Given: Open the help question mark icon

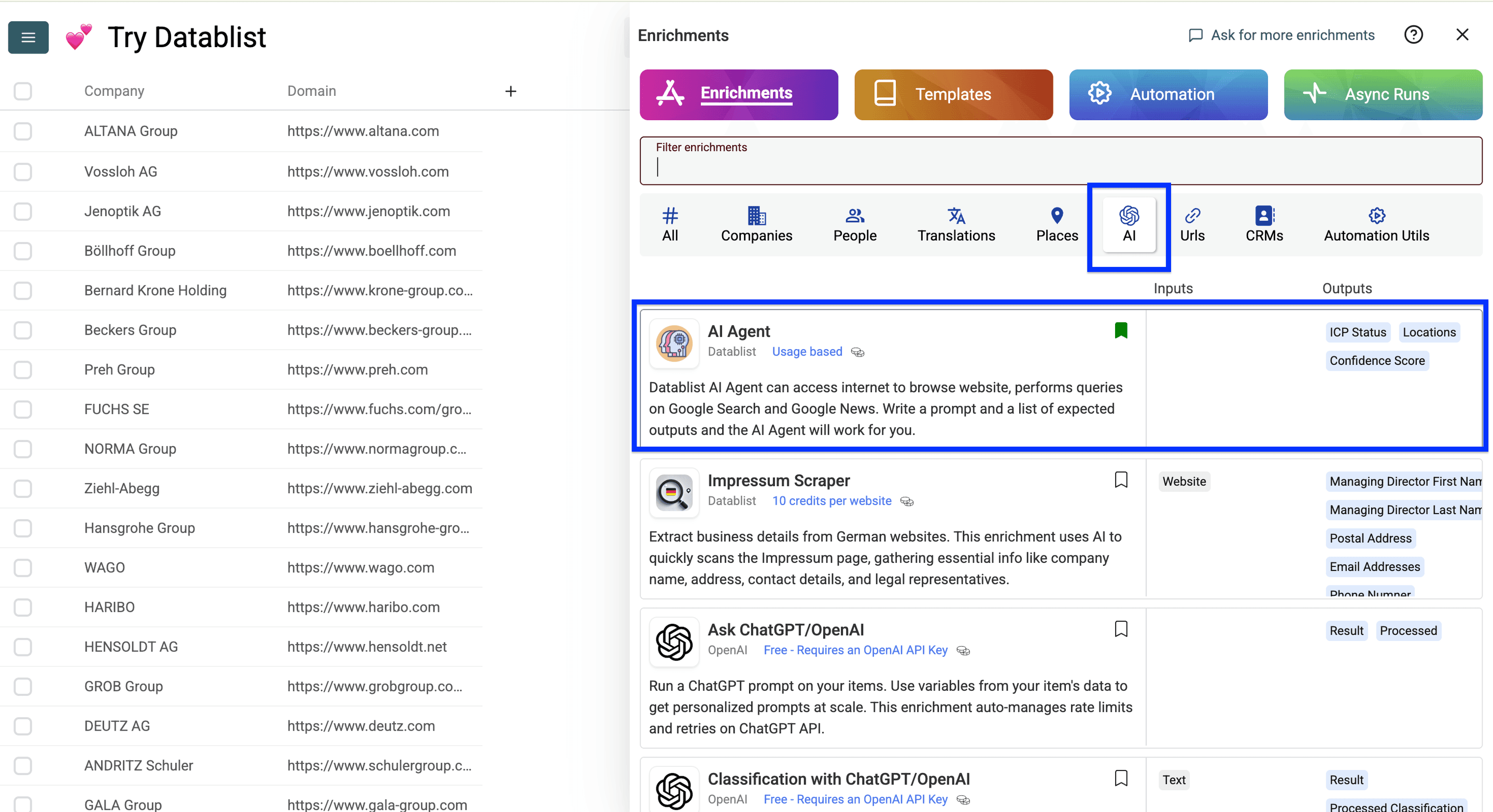Looking at the screenshot, I should click(1414, 35).
